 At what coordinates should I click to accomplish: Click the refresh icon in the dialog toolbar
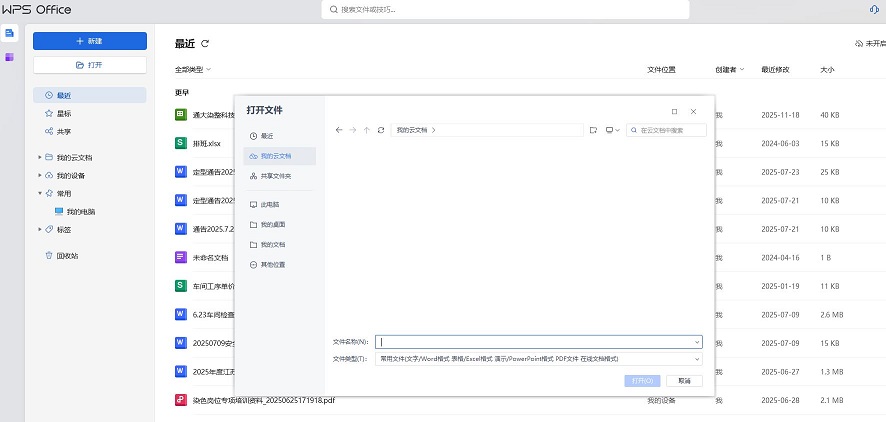pyautogui.click(x=381, y=130)
